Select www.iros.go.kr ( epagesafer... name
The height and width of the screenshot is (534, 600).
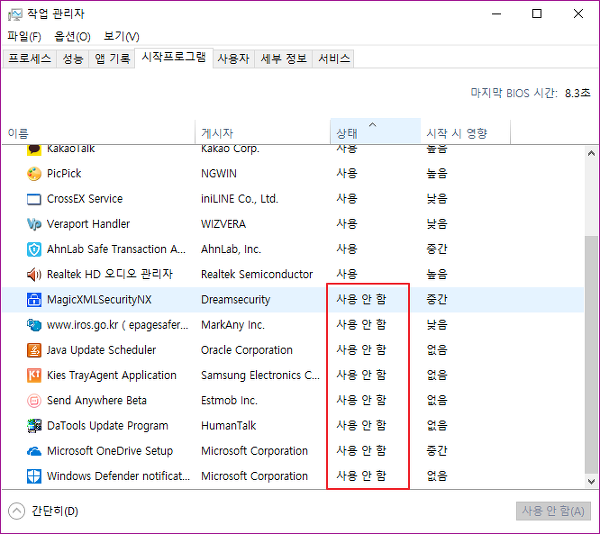click(118, 325)
